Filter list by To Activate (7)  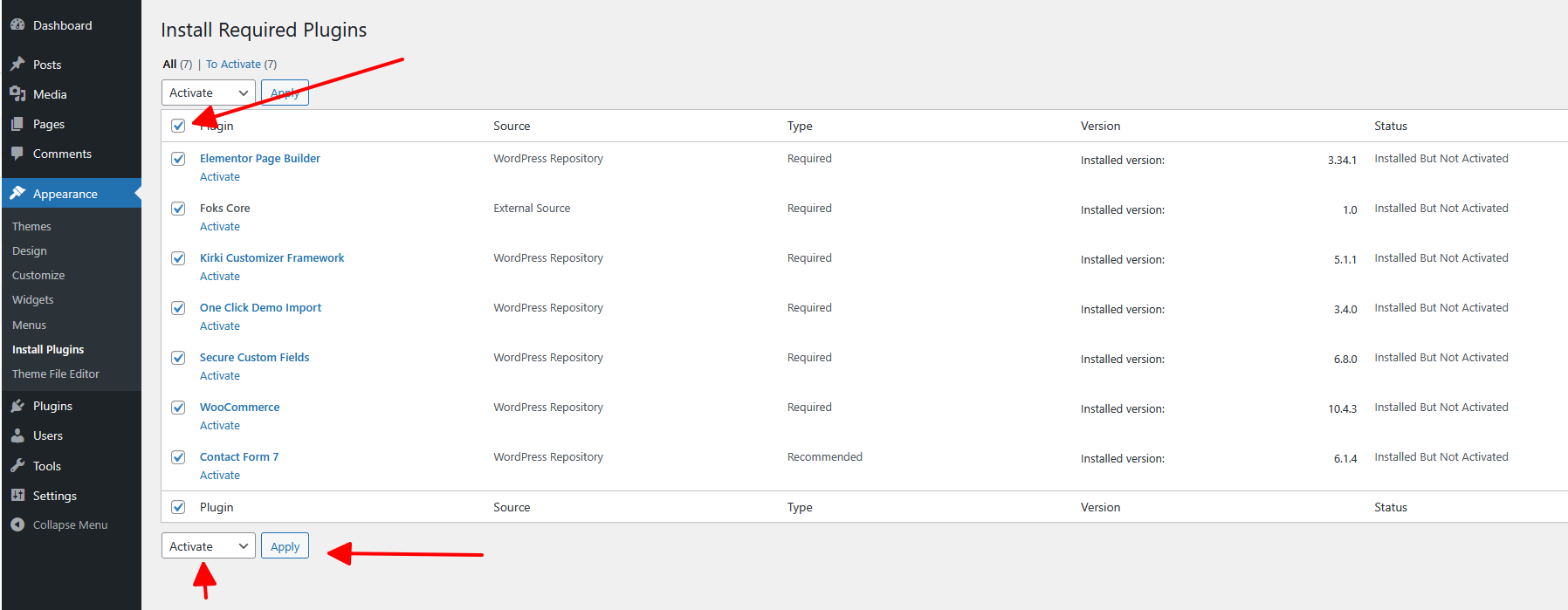coord(241,64)
